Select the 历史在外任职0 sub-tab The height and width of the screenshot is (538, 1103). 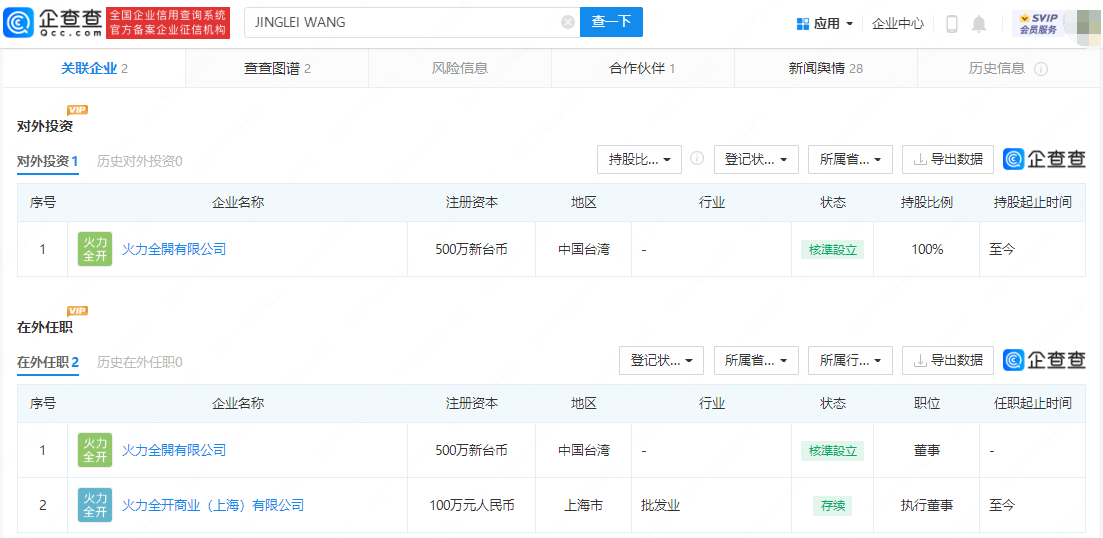(x=139, y=361)
